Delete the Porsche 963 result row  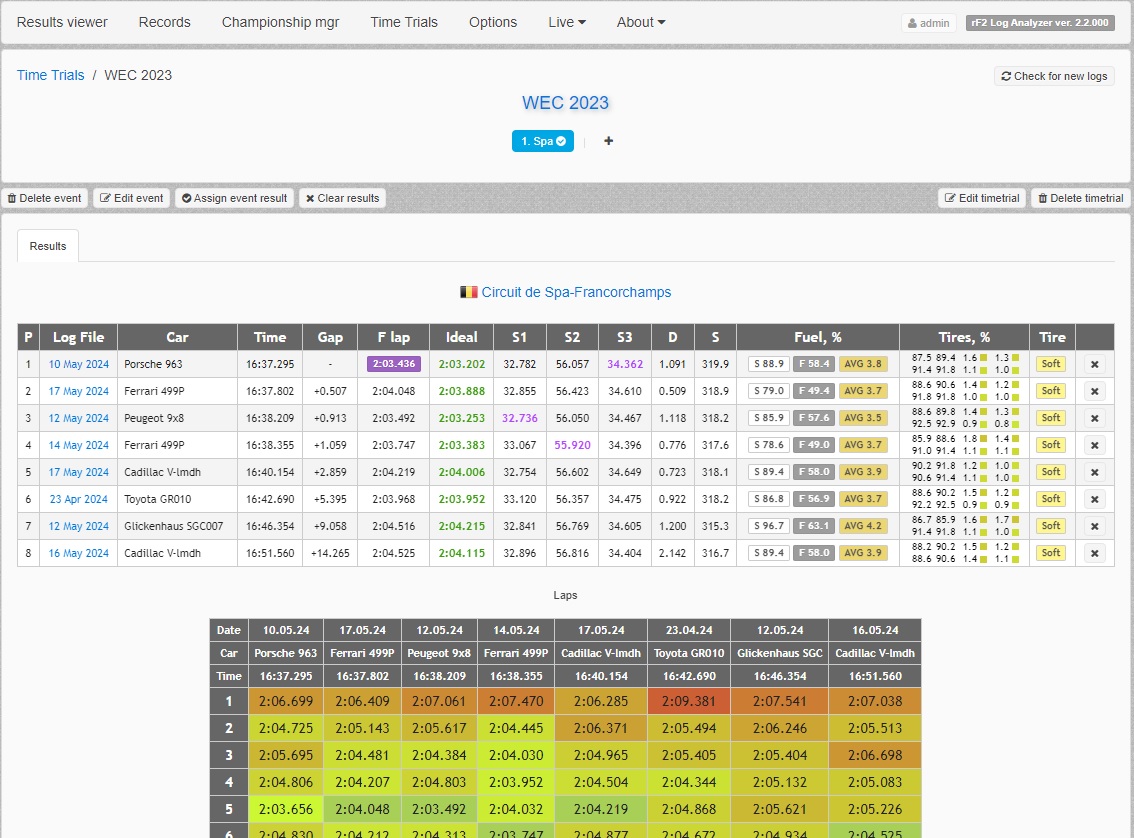point(1094,364)
